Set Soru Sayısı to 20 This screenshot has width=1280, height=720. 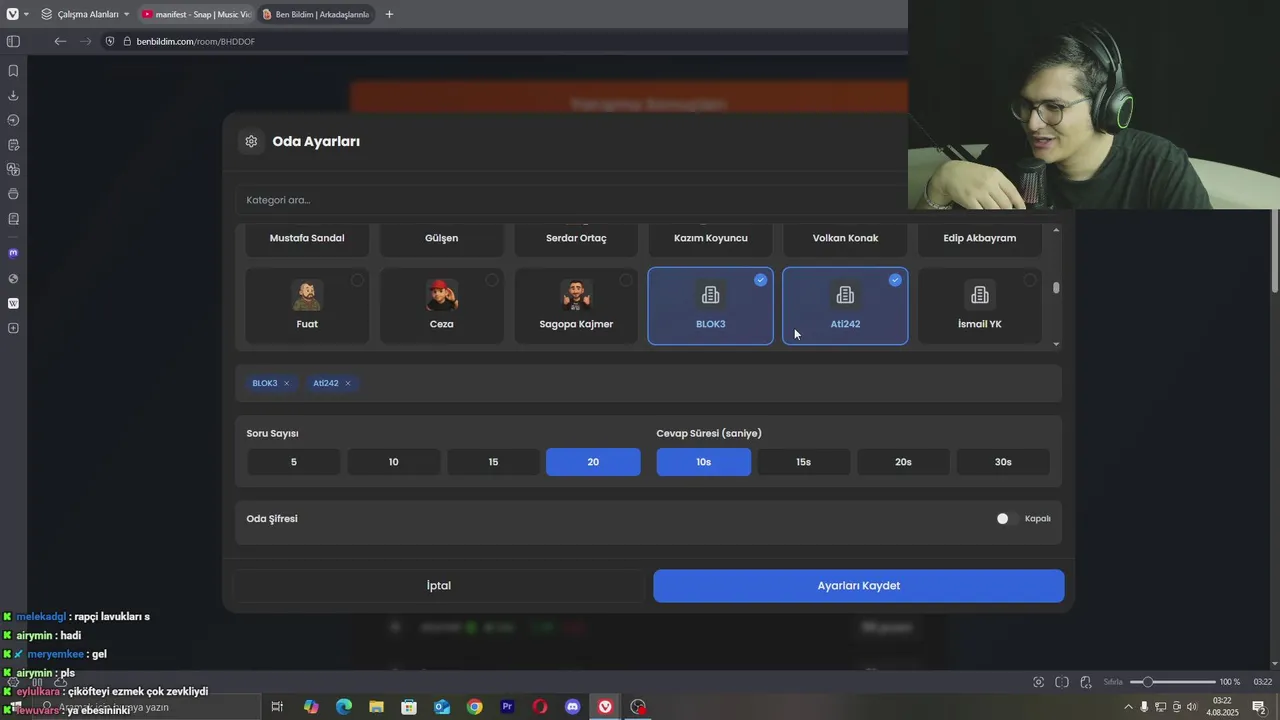point(593,462)
